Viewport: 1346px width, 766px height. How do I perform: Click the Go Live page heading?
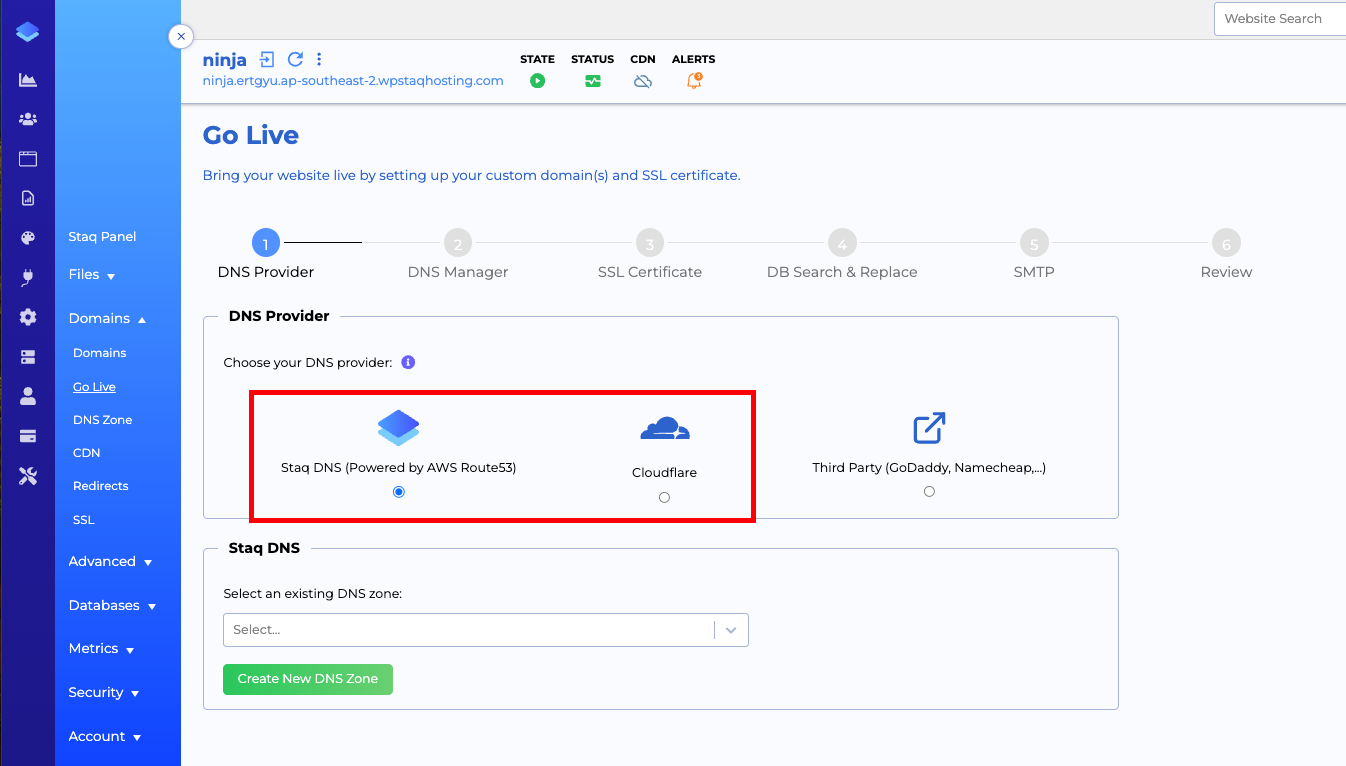point(251,135)
